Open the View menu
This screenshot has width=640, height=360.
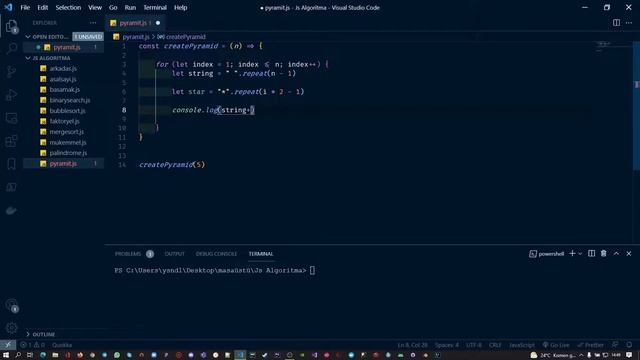click(95, 7)
